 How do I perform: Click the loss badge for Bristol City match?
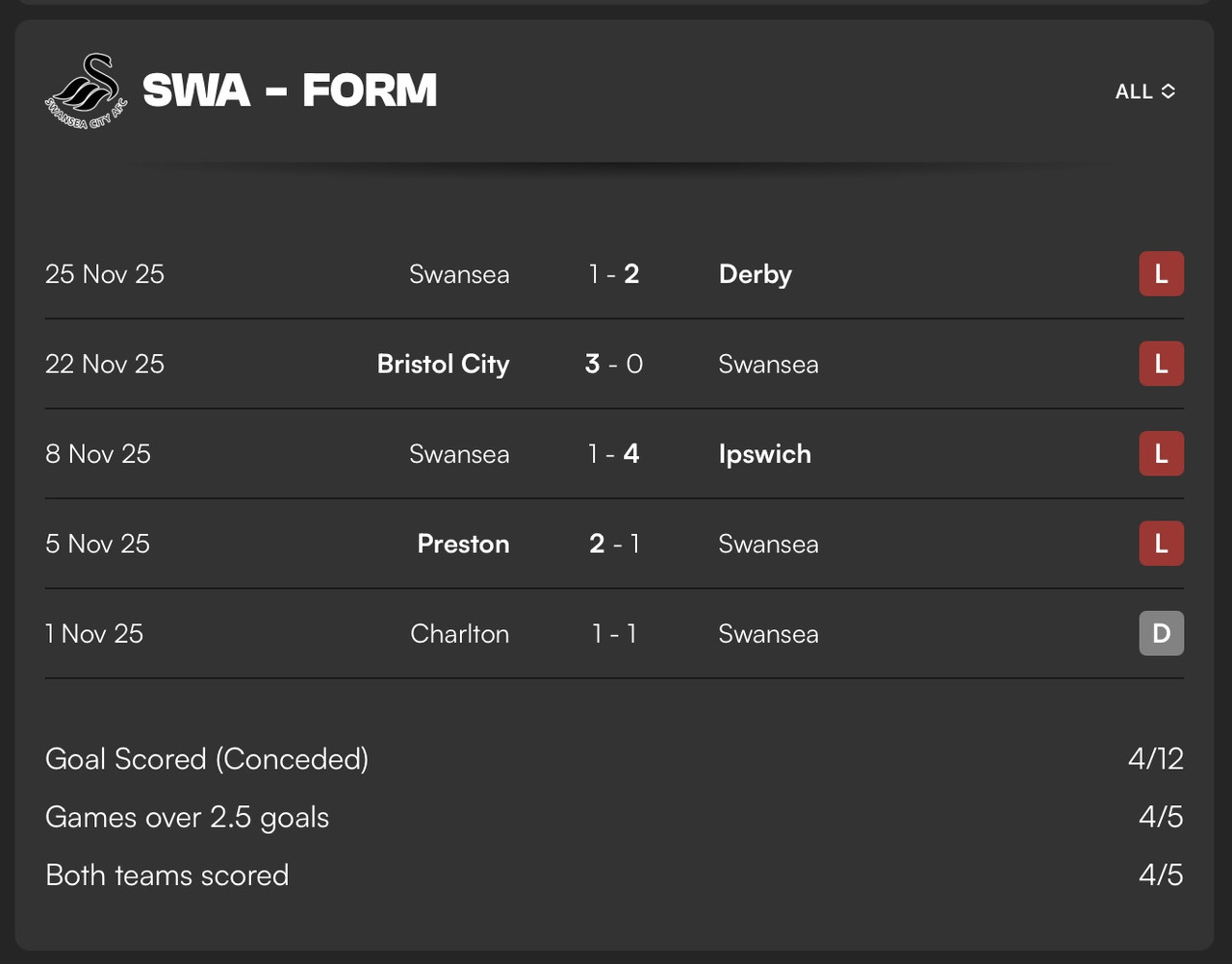click(1161, 364)
